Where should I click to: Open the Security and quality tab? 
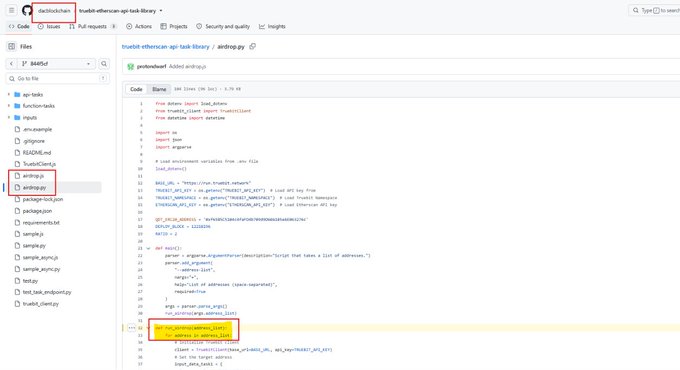[x=223, y=26]
